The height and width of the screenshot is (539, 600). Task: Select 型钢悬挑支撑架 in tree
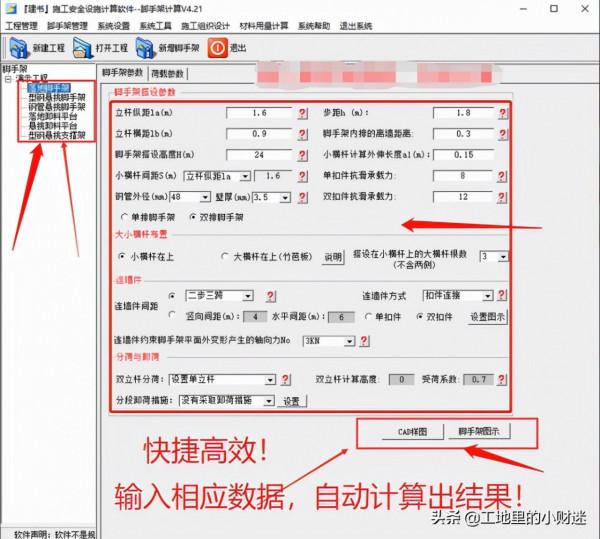coord(57,135)
